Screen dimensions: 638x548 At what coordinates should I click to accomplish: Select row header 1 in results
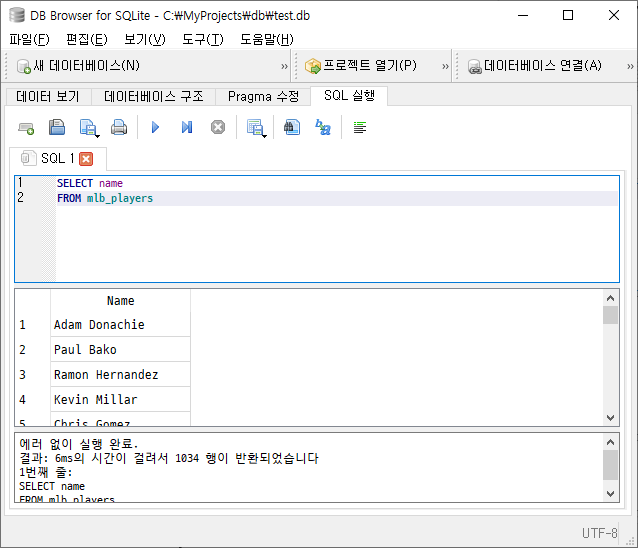pos(33,325)
